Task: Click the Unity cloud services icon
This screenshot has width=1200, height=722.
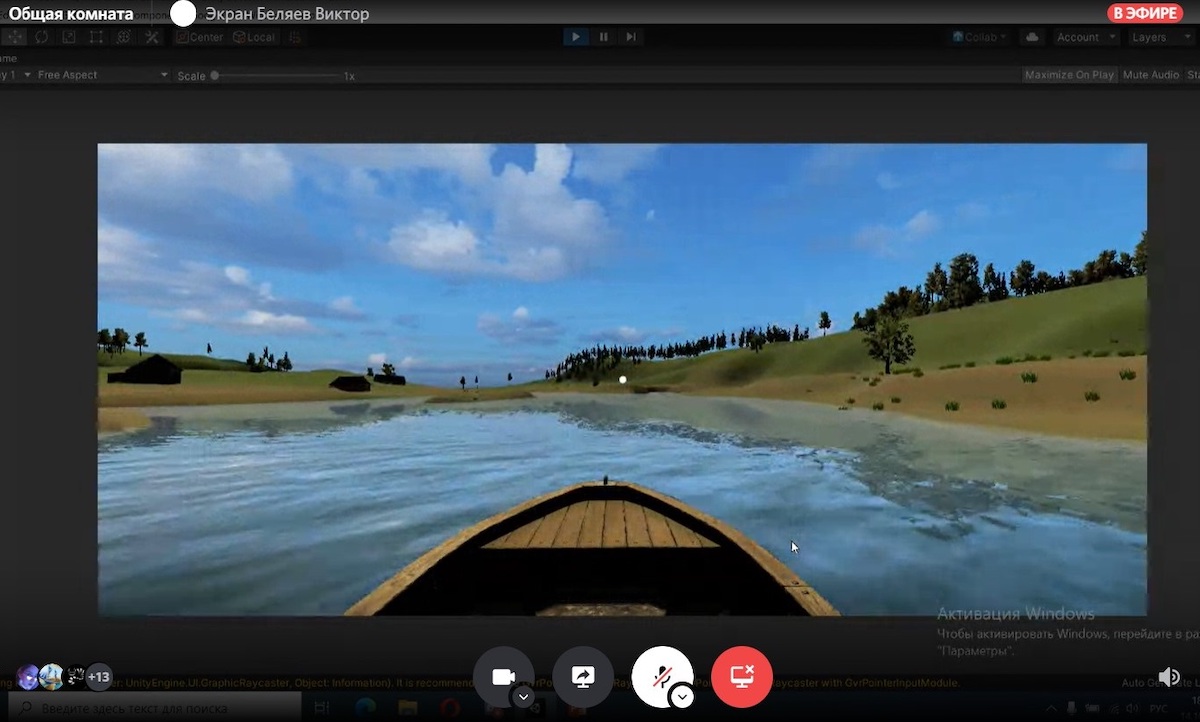Action: coord(1032,37)
